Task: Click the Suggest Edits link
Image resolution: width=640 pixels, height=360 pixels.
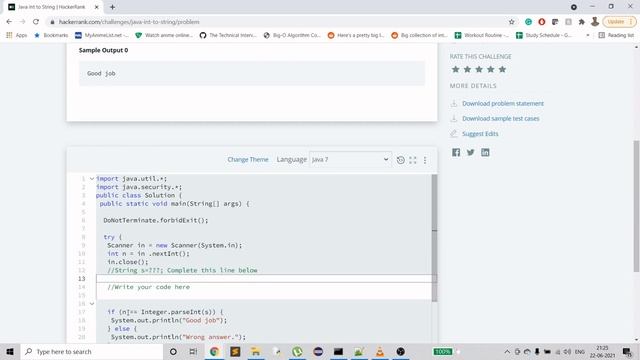Action: tap(480, 134)
